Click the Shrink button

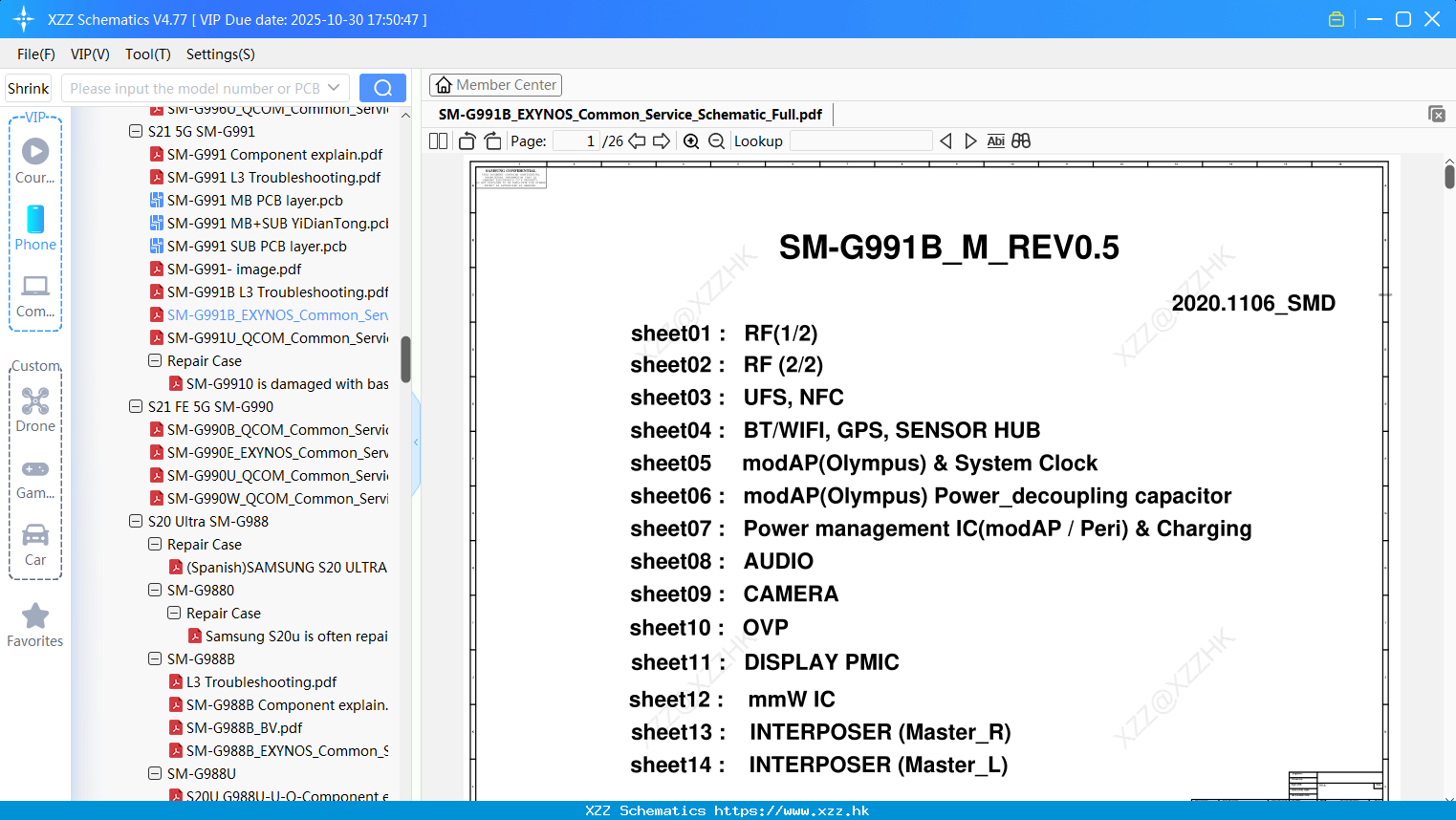pos(28,88)
